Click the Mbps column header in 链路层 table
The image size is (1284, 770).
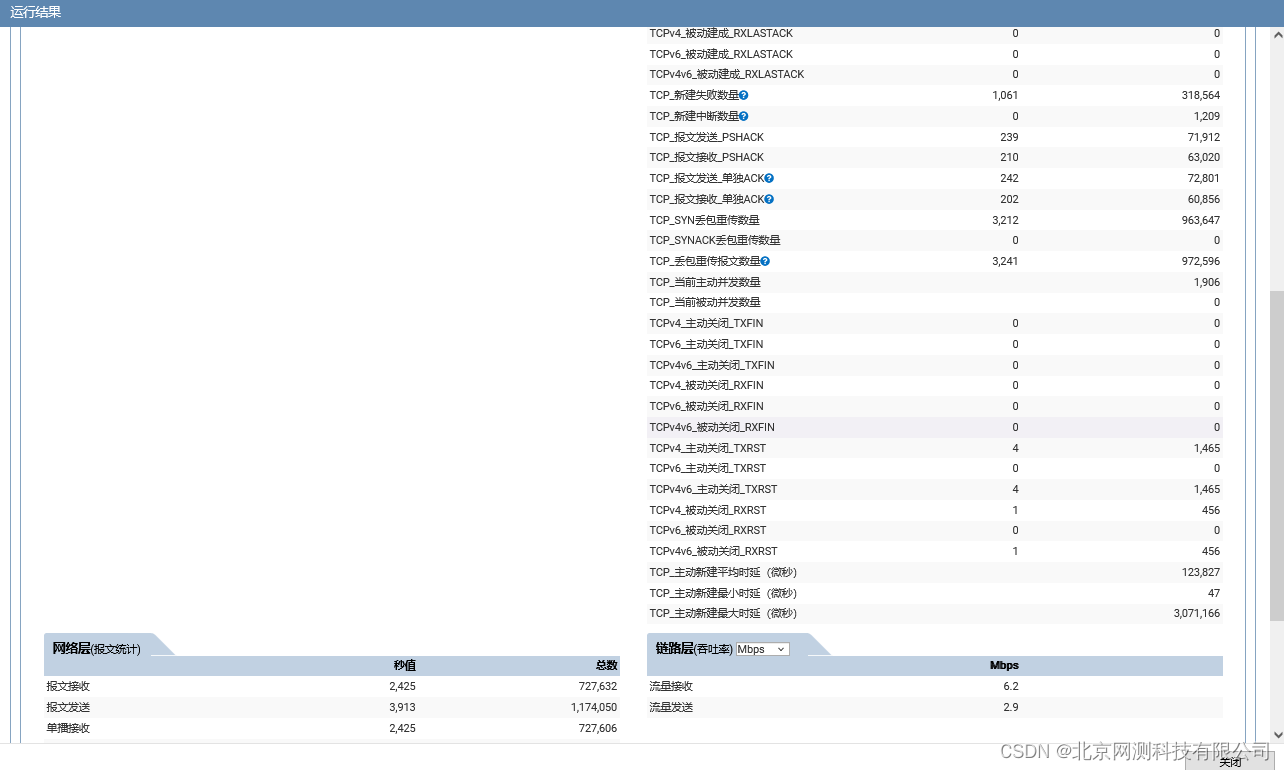tap(1004, 665)
